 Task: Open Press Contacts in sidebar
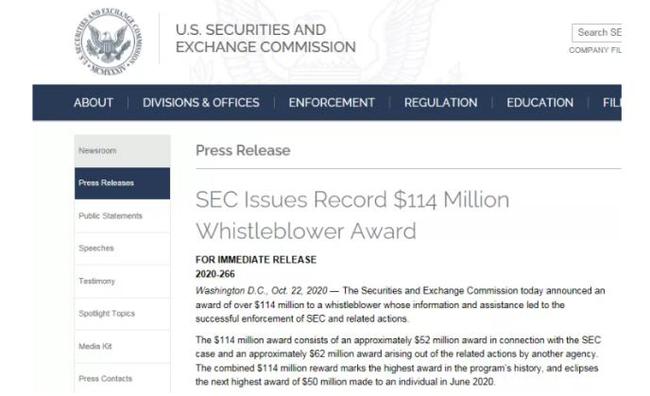click(122, 378)
